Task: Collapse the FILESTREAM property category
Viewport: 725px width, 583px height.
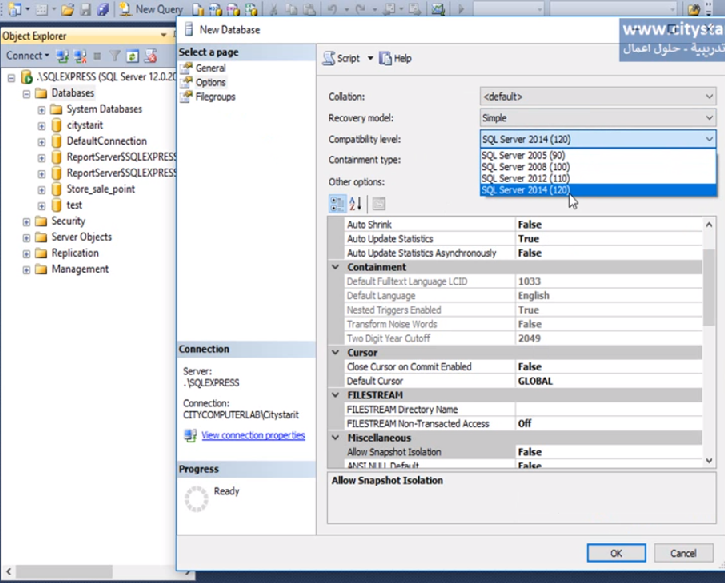Action: [336, 395]
